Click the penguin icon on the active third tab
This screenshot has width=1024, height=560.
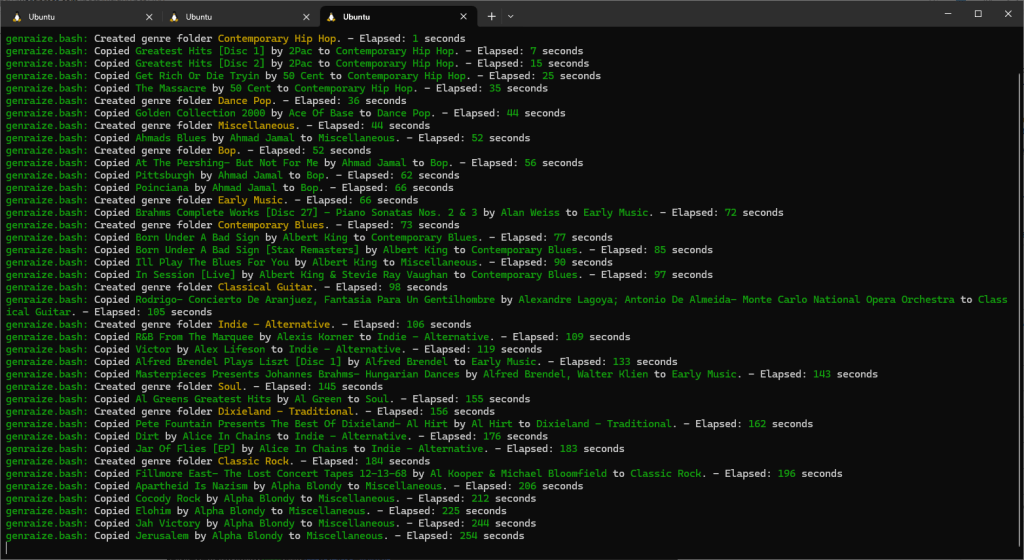330,17
